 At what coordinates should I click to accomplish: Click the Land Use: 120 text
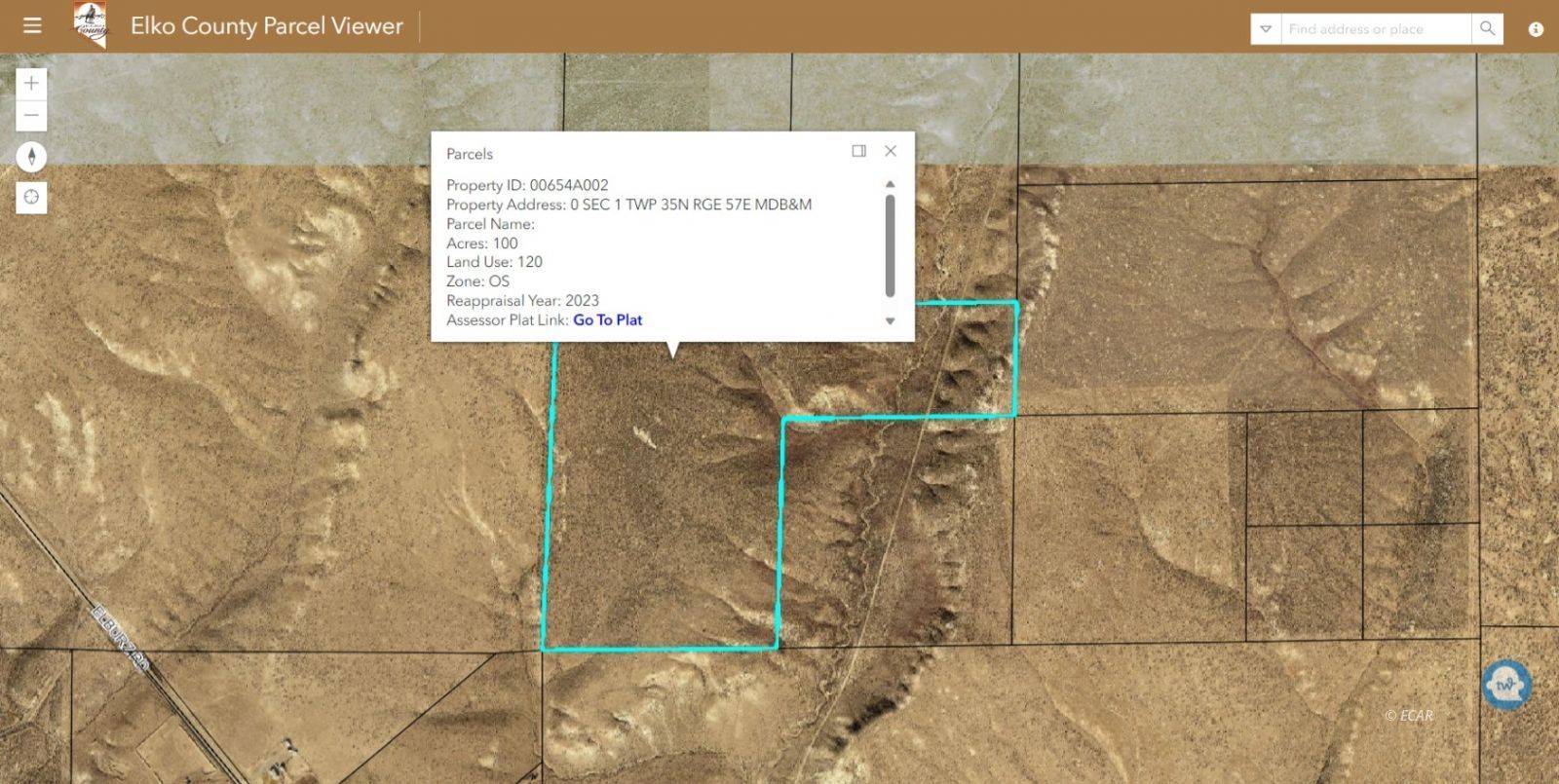[x=494, y=262]
